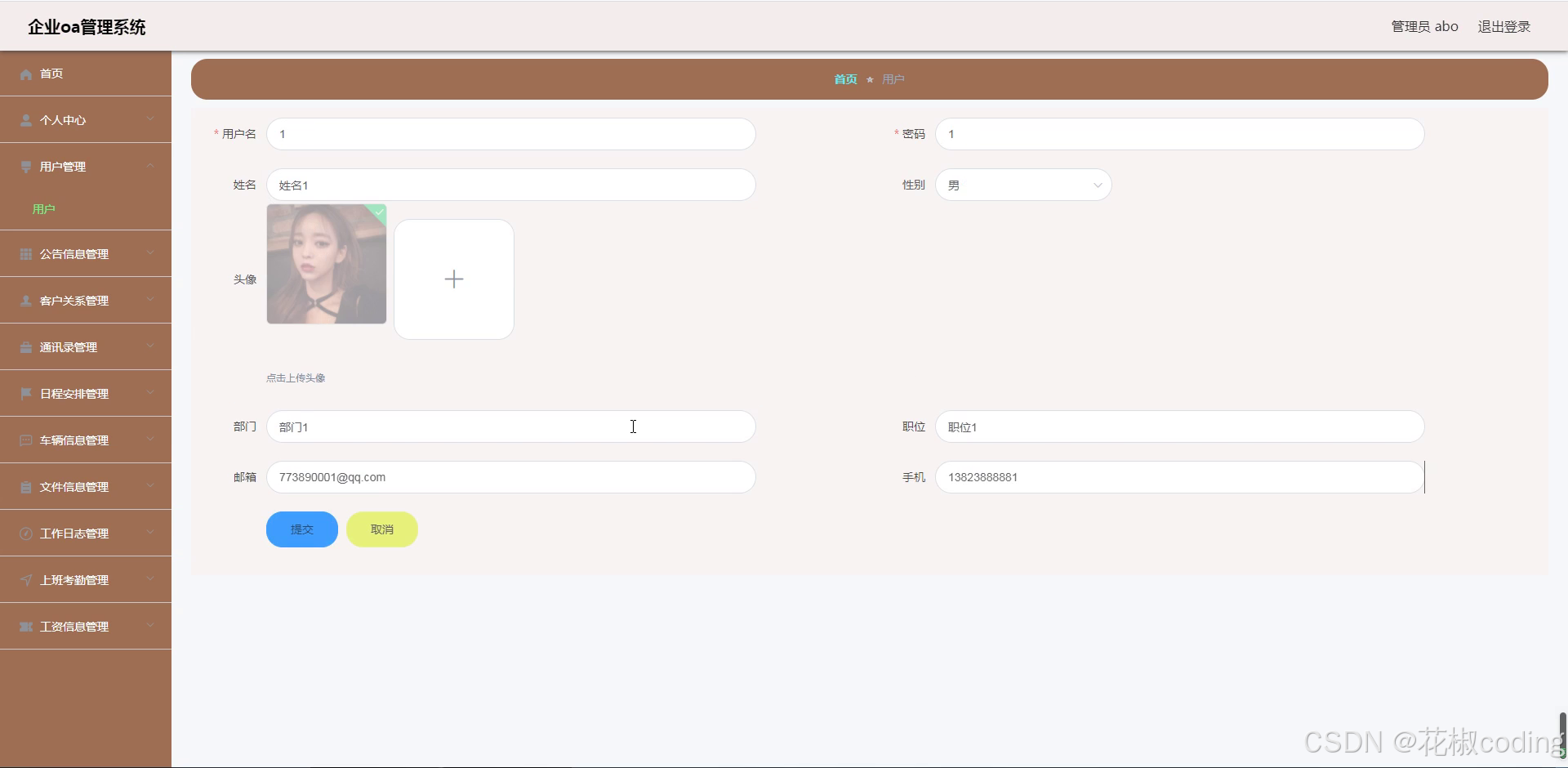Expand the 个人中心 chevron
The width and height of the screenshot is (1568, 768).
[x=150, y=119]
